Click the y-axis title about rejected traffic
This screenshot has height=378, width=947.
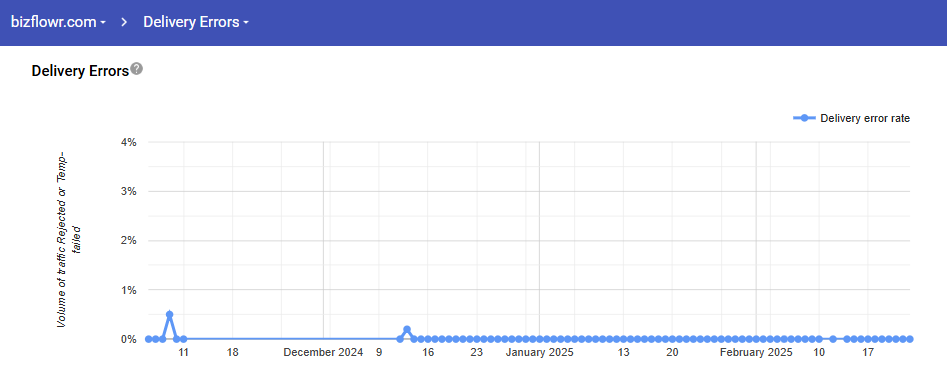click(x=71, y=240)
